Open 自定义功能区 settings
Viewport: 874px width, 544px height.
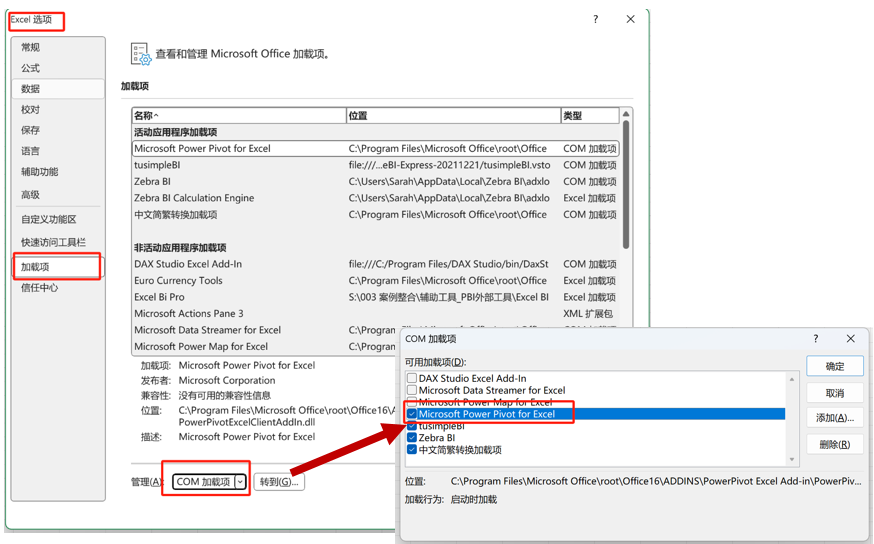(58, 220)
